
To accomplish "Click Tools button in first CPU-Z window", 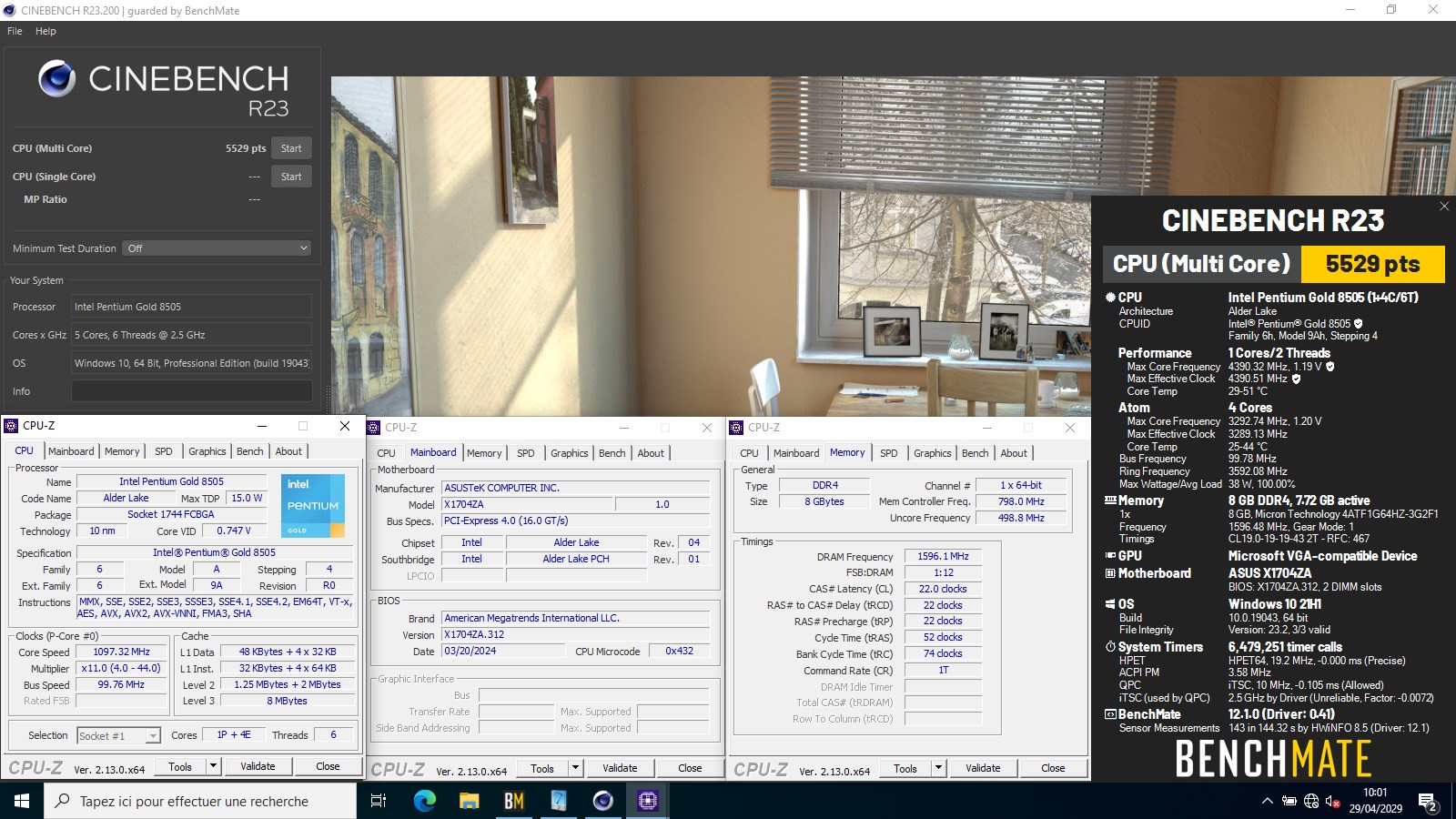I will coord(180,766).
